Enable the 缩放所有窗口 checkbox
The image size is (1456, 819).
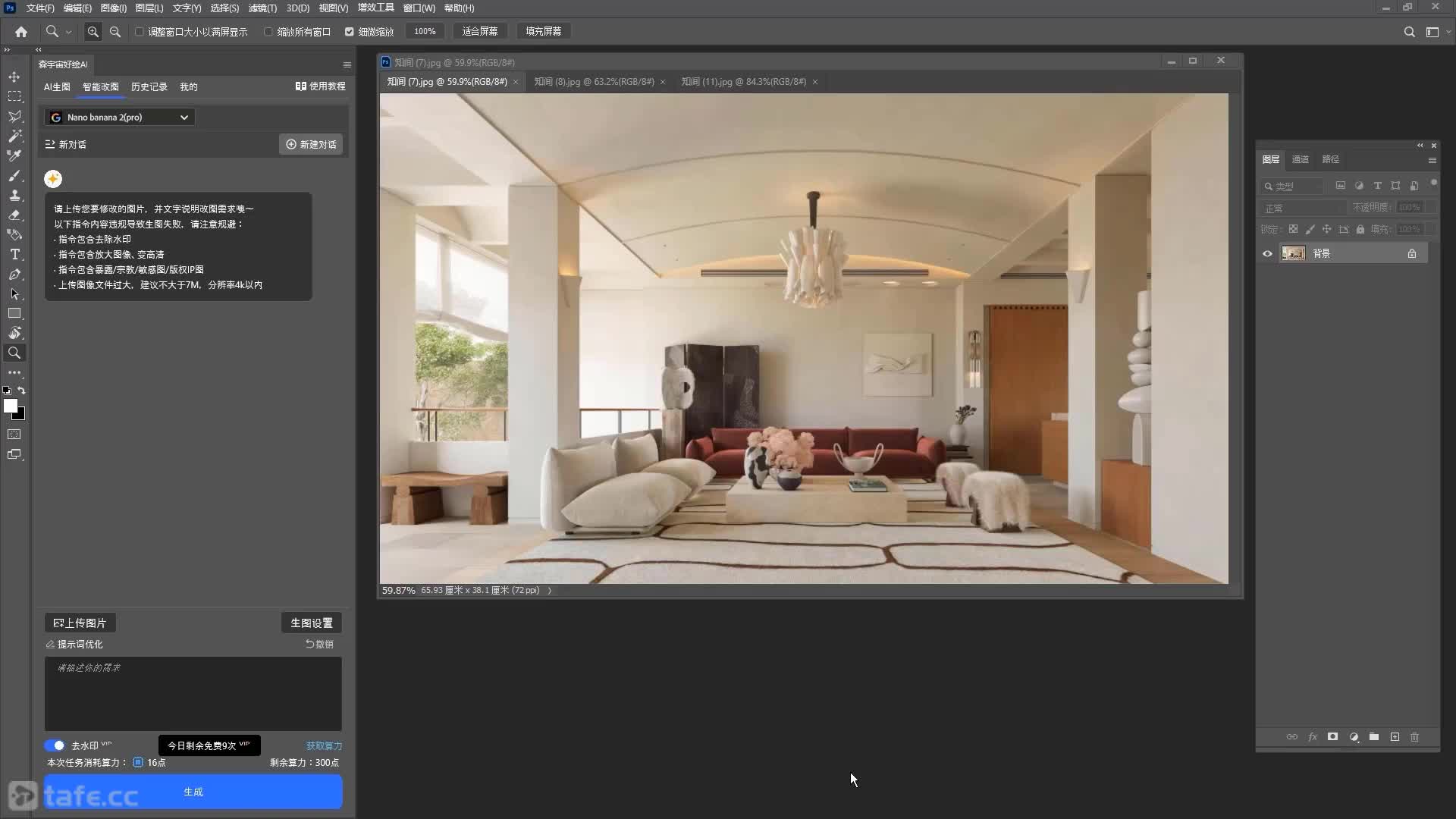pyautogui.click(x=268, y=32)
